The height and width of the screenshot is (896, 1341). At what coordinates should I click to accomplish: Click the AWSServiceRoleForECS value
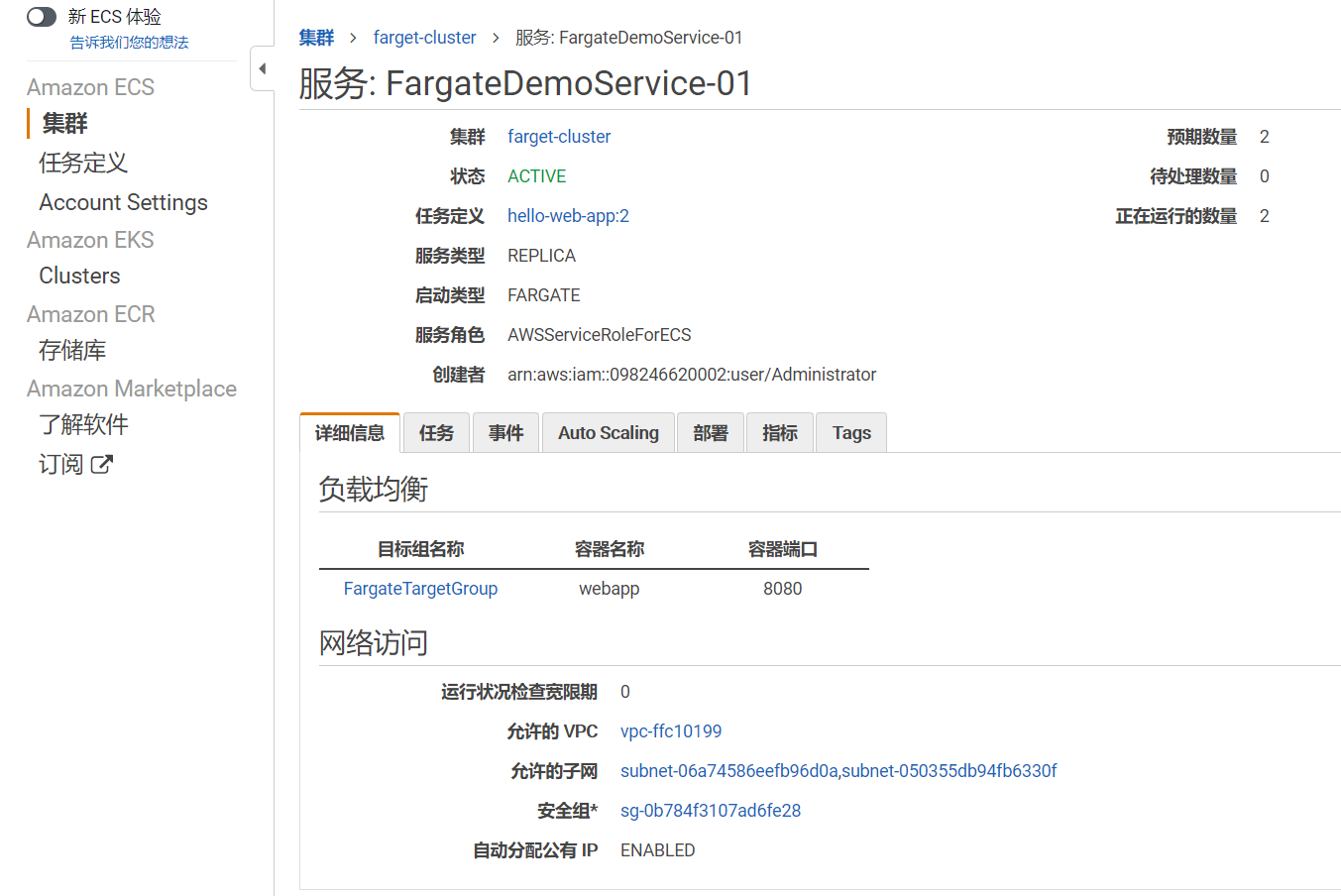pos(600,335)
